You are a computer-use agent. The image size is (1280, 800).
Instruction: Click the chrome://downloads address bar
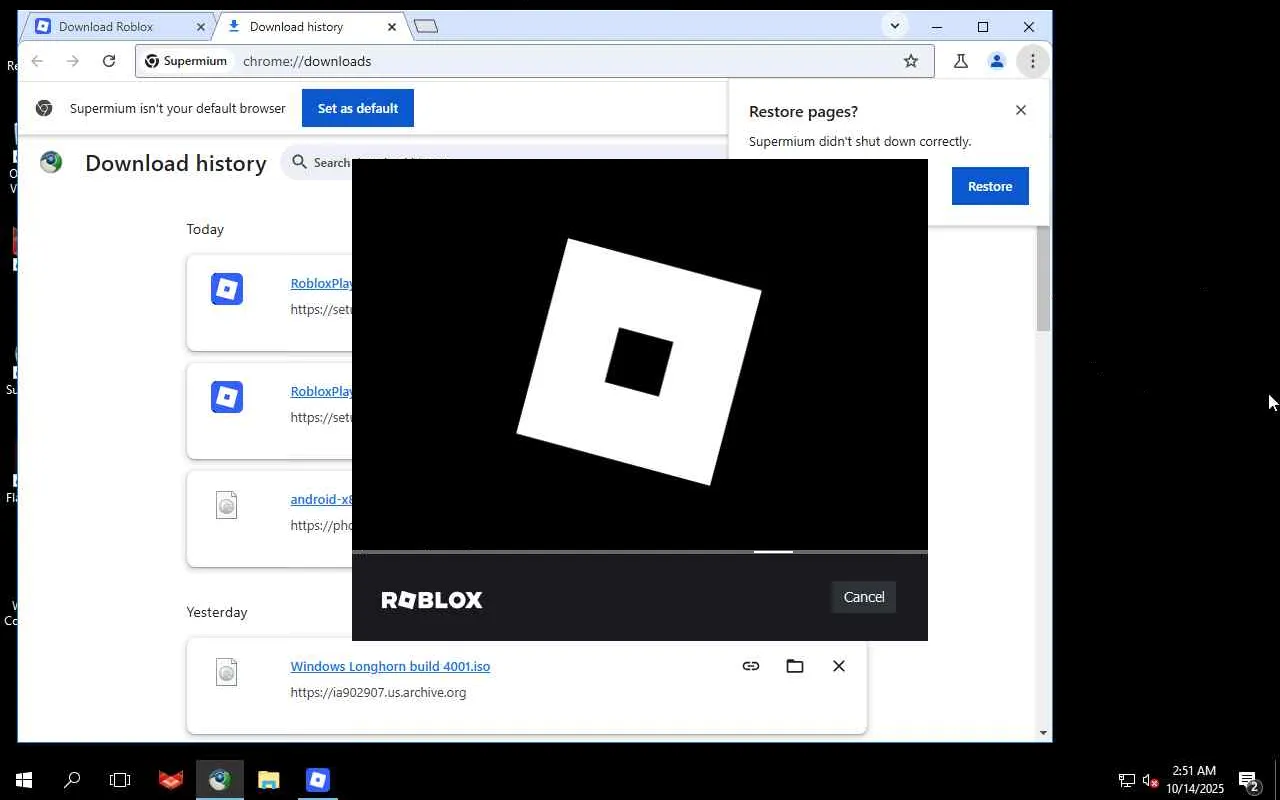click(x=535, y=61)
